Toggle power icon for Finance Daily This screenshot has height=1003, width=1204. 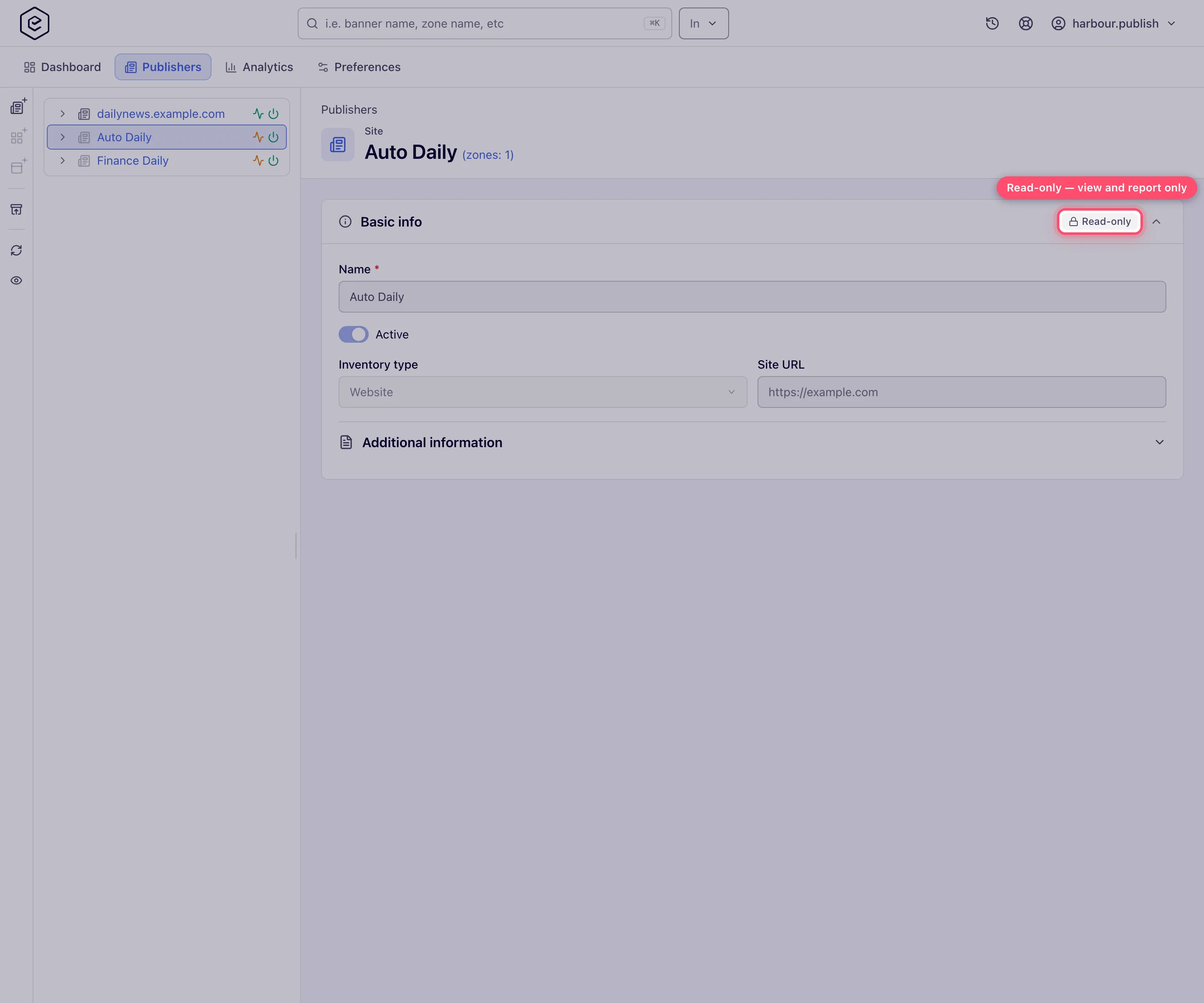[274, 160]
